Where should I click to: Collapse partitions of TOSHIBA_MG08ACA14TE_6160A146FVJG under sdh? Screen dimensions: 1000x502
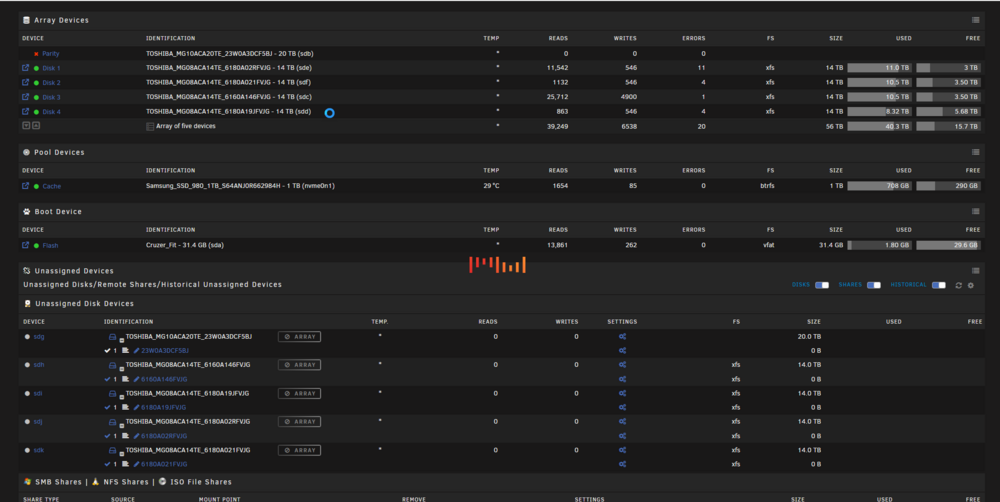(x=121, y=369)
